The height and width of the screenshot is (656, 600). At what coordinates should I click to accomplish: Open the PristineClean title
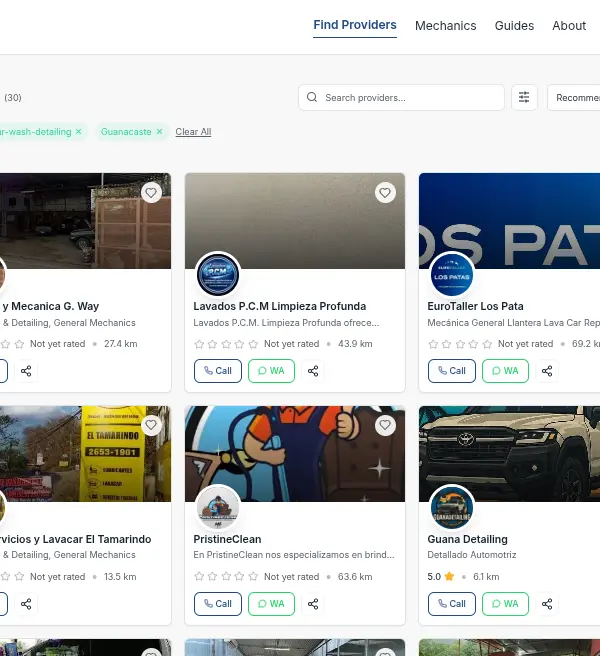[227, 539]
